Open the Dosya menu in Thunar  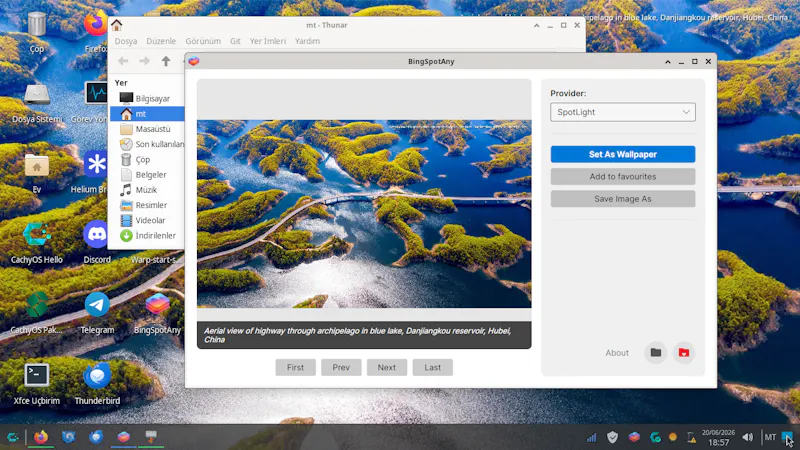tap(126, 41)
